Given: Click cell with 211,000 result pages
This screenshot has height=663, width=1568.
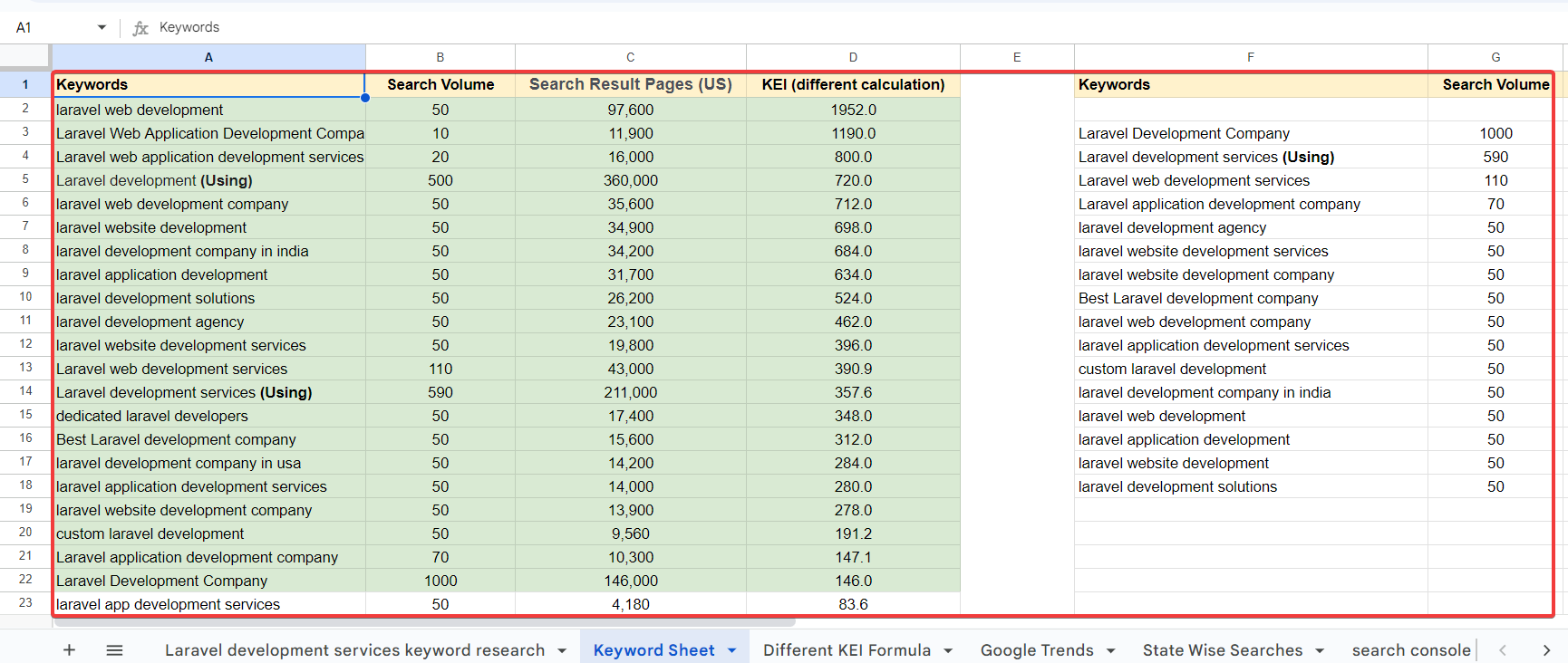Looking at the screenshot, I should (631, 392).
